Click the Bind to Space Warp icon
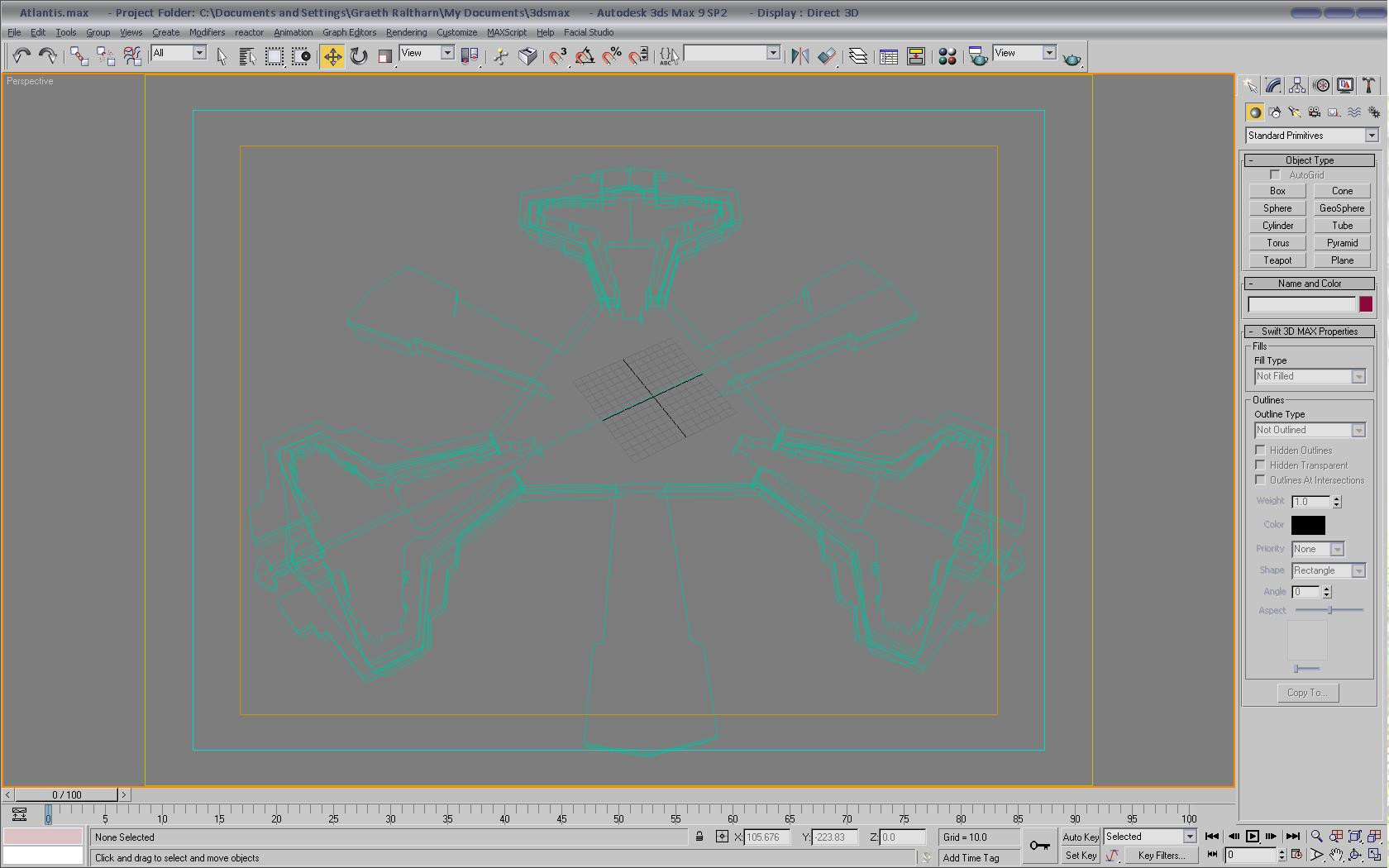Viewport: 1389px width, 868px height. [132, 56]
